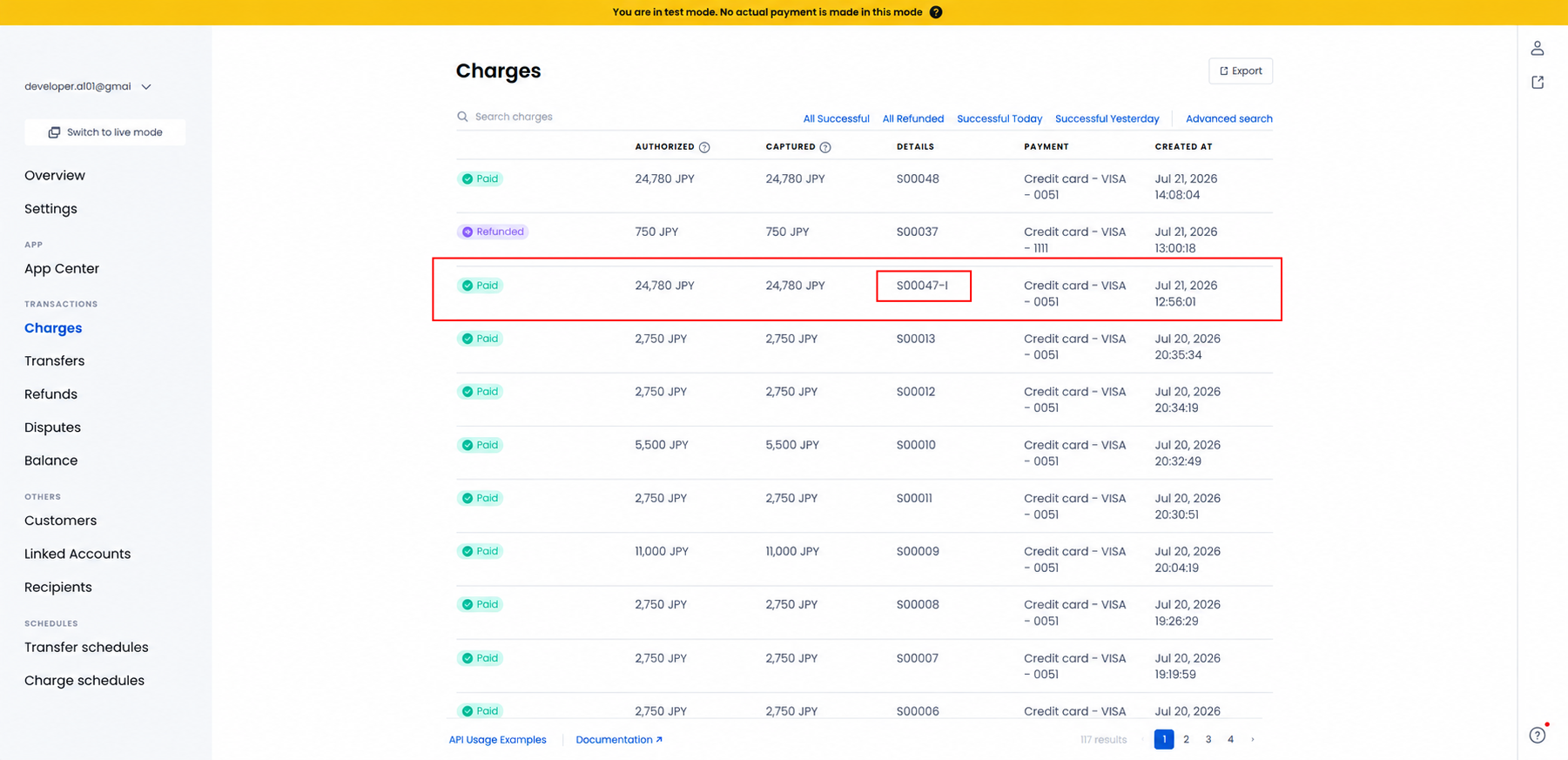Click created date Jul 21, 2026 14:08:04

click(x=1186, y=186)
